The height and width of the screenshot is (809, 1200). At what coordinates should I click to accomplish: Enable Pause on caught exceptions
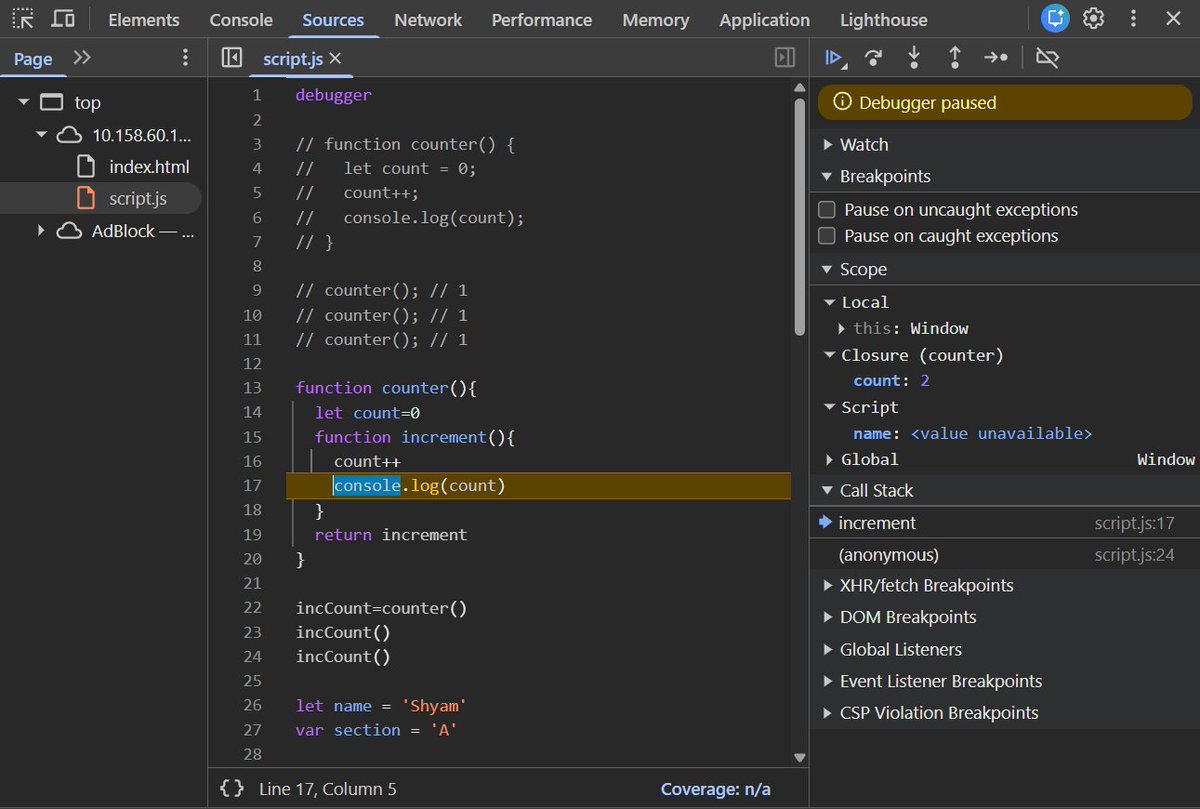[827, 236]
